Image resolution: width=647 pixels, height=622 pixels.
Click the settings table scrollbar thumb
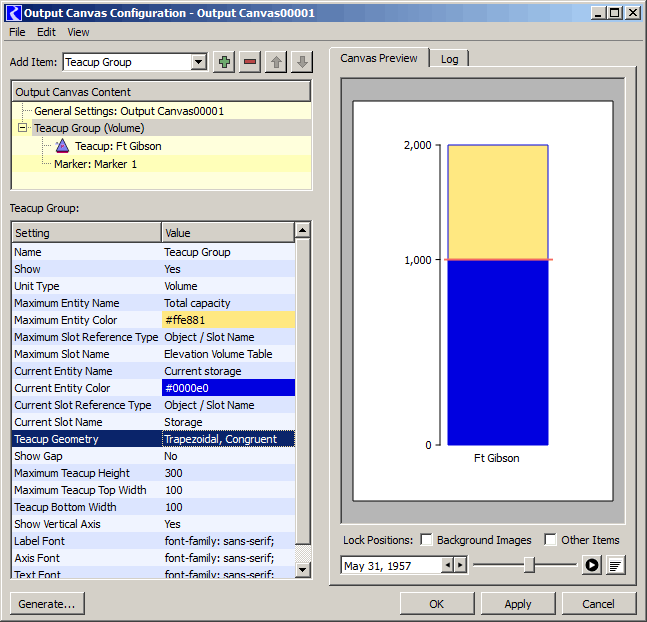click(x=302, y=391)
